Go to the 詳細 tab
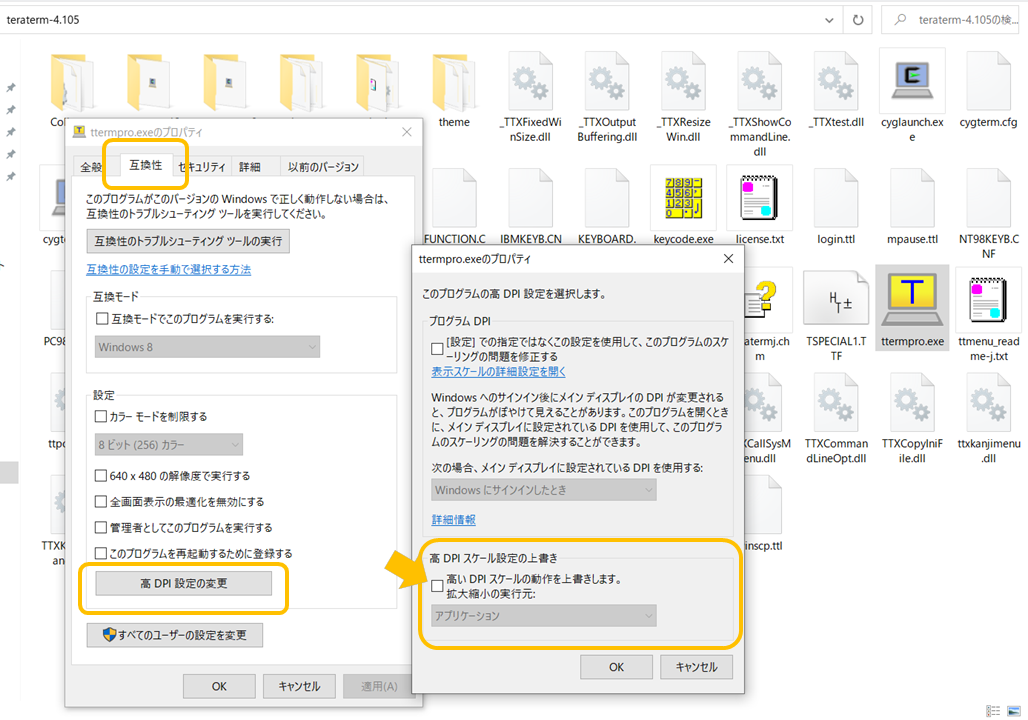 pyautogui.click(x=250, y=167)
